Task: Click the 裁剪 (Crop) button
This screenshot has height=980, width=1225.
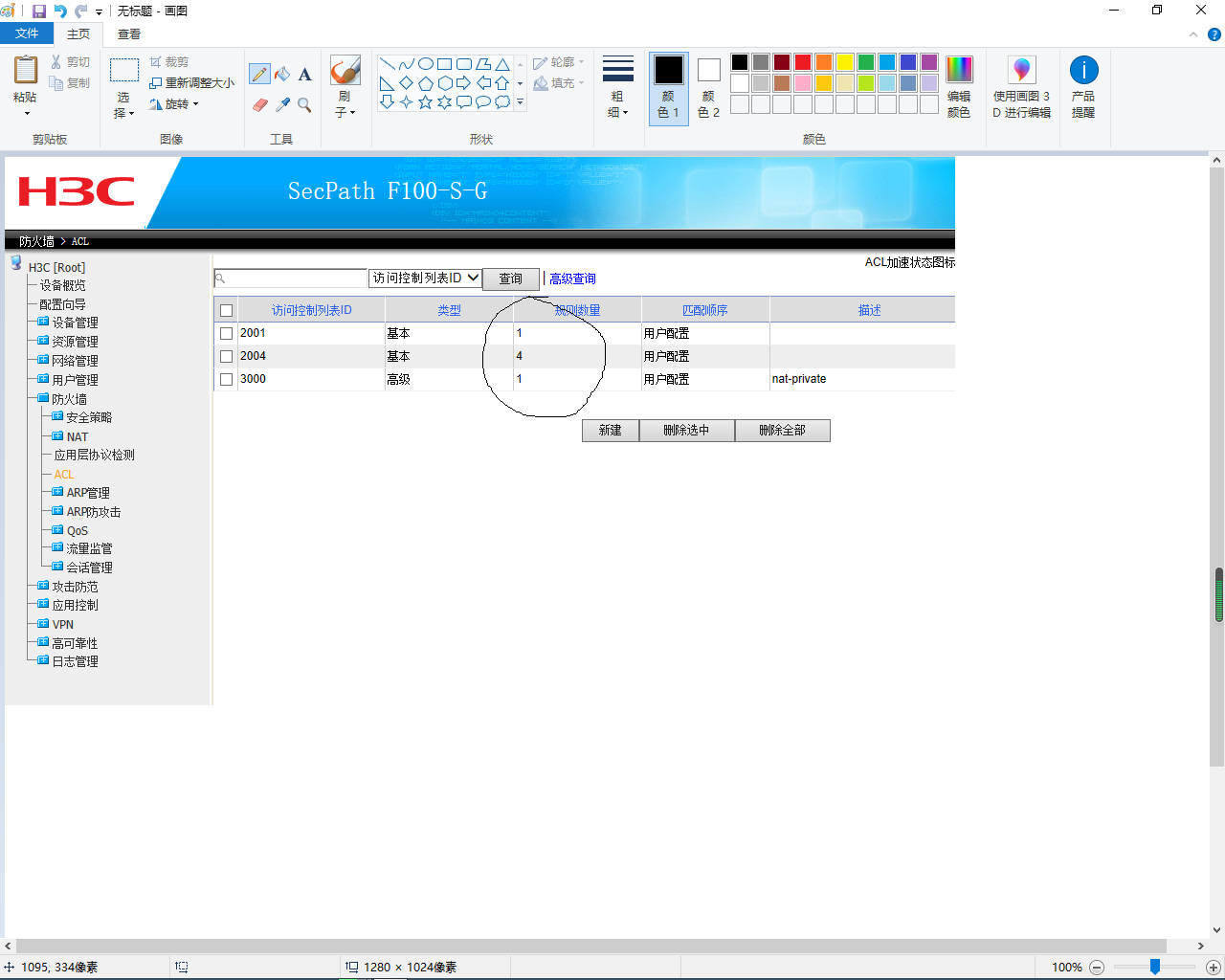Action: 169,62
